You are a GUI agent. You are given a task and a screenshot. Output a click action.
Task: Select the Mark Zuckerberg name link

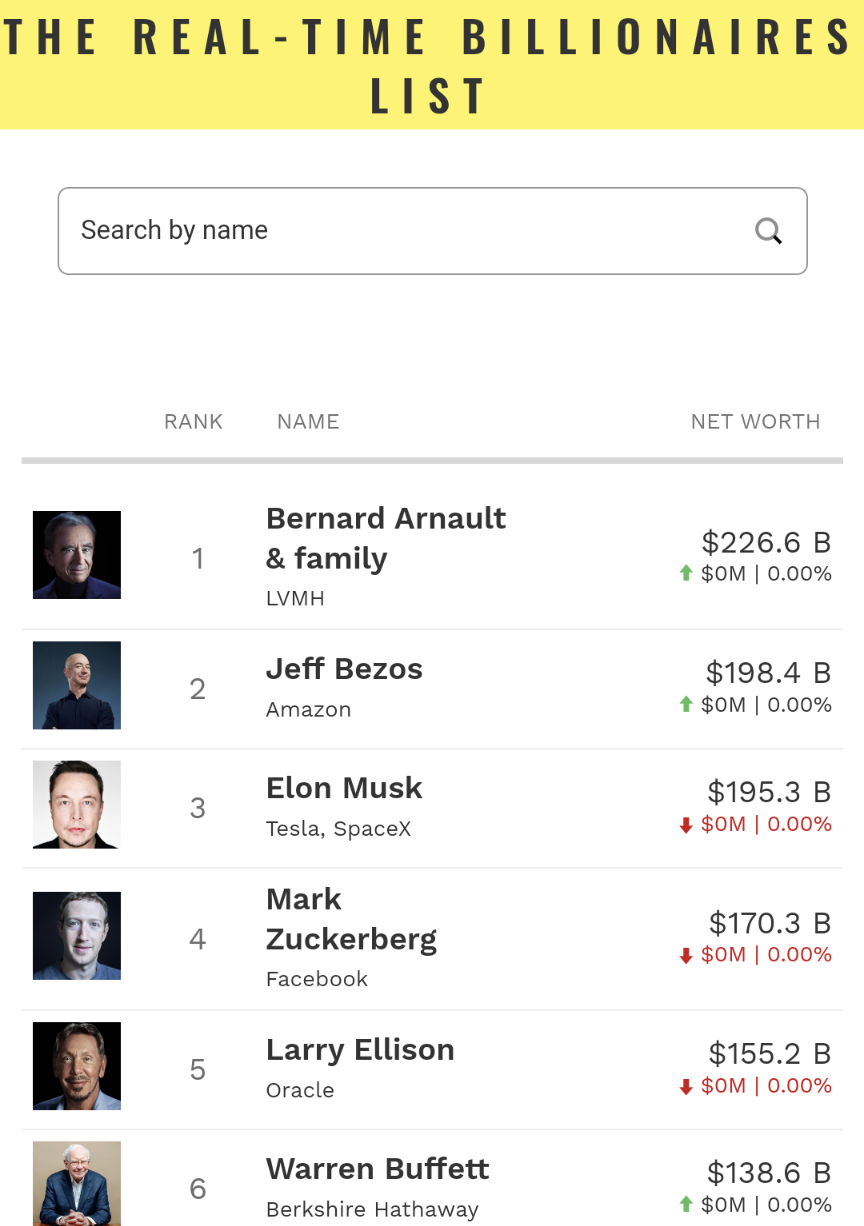click(x=351, y=919)
